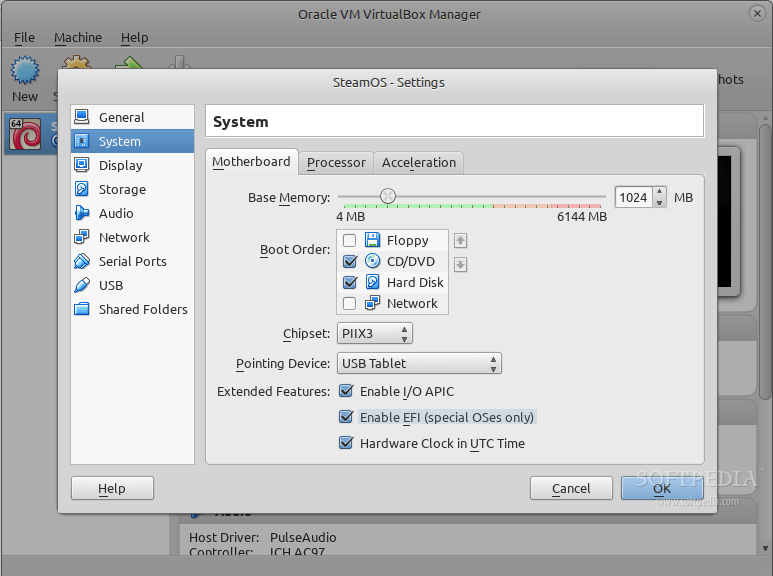Disable the Enable I/O APIC checkbox

(347, 391)
